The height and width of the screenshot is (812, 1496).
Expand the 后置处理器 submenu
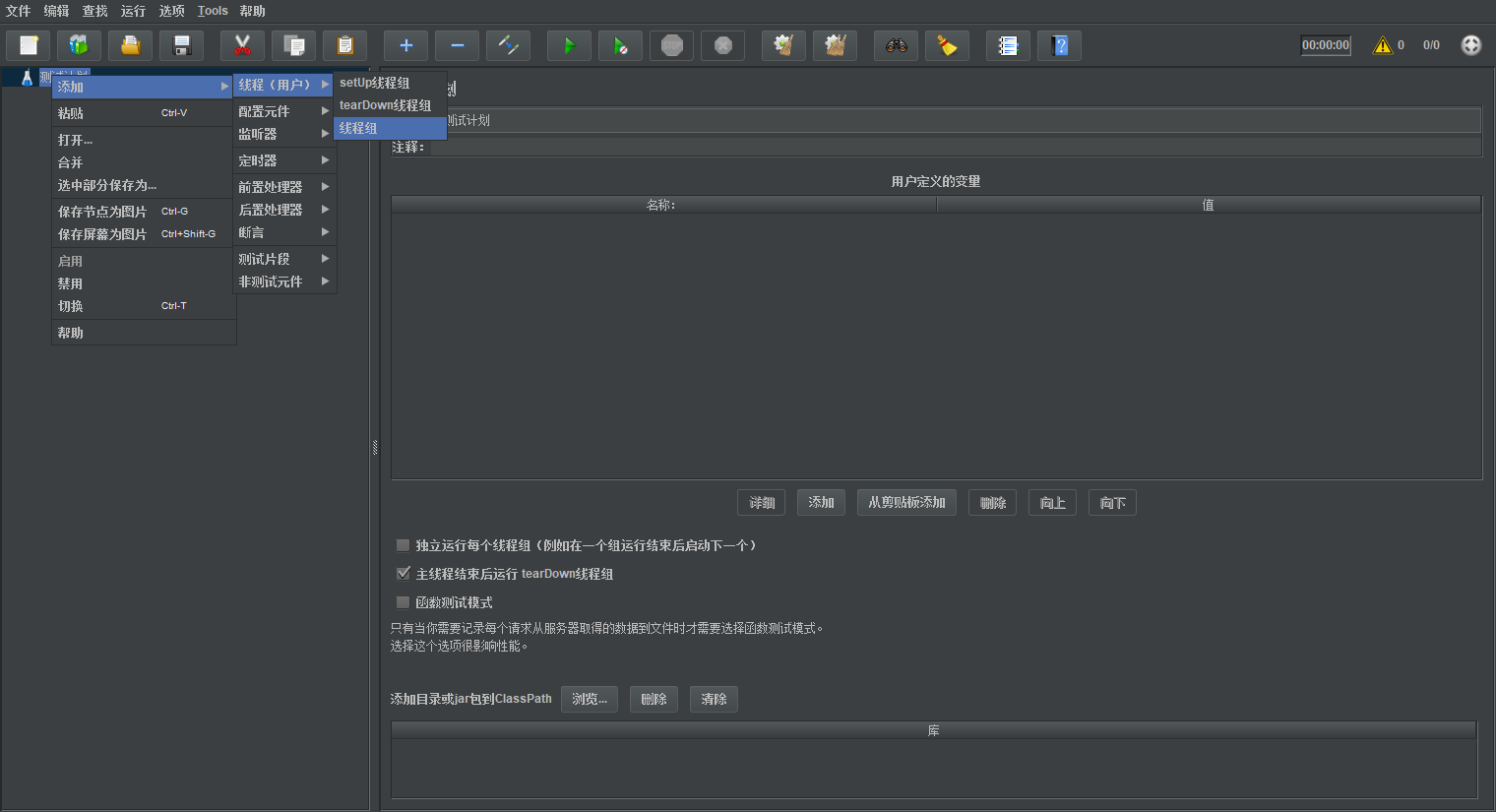pyautogui.click(x=284, y=210)
